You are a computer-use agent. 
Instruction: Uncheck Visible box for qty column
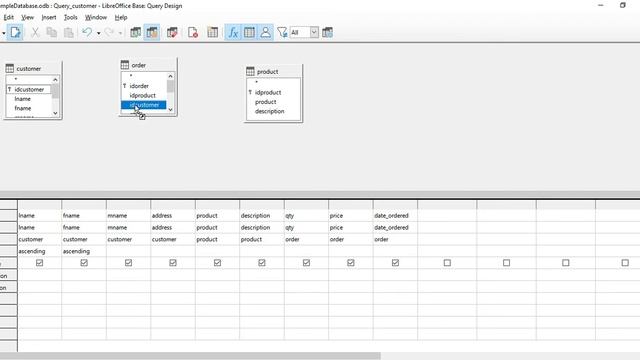point(307,263)
